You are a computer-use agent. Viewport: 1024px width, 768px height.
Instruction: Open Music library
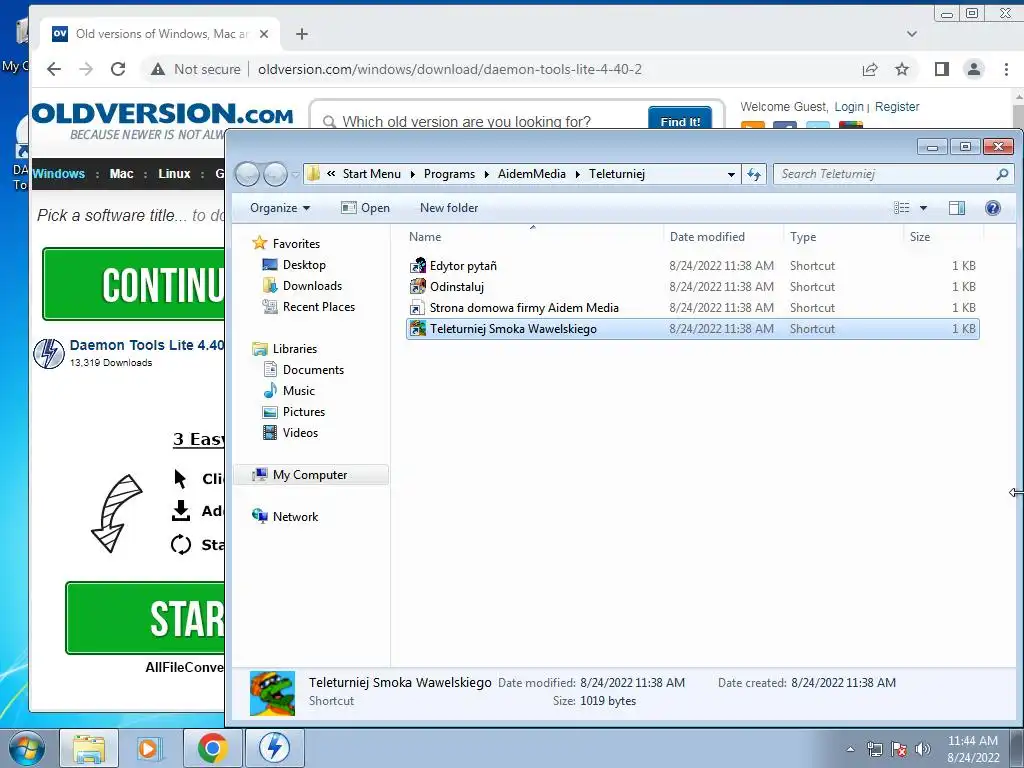coord(298,391)
